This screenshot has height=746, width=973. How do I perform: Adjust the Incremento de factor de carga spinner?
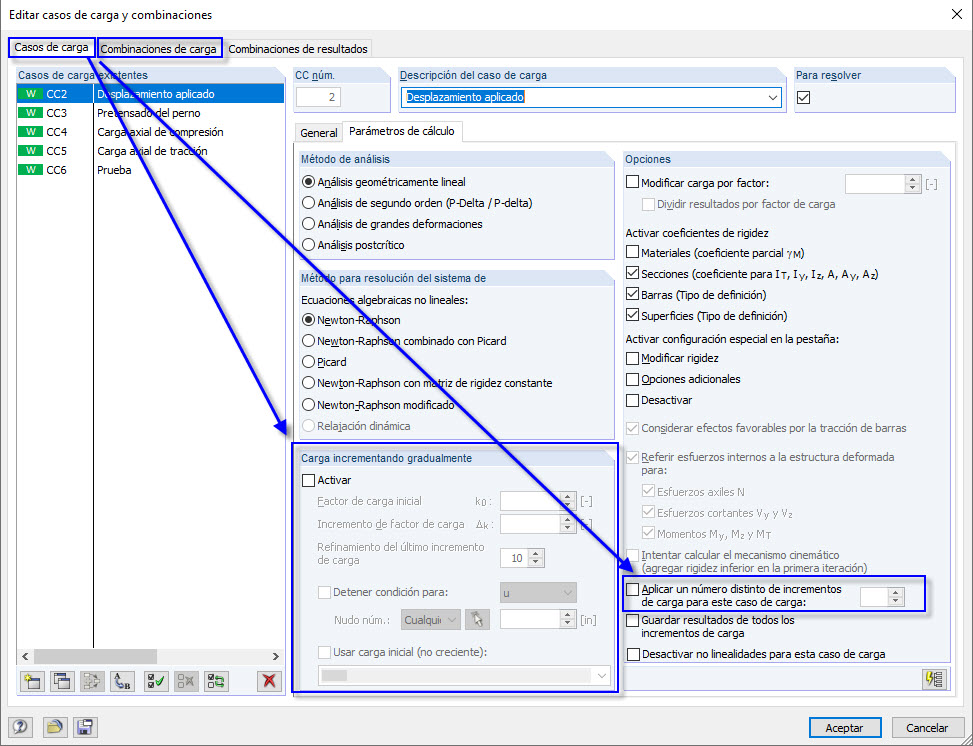click(567, 524)
